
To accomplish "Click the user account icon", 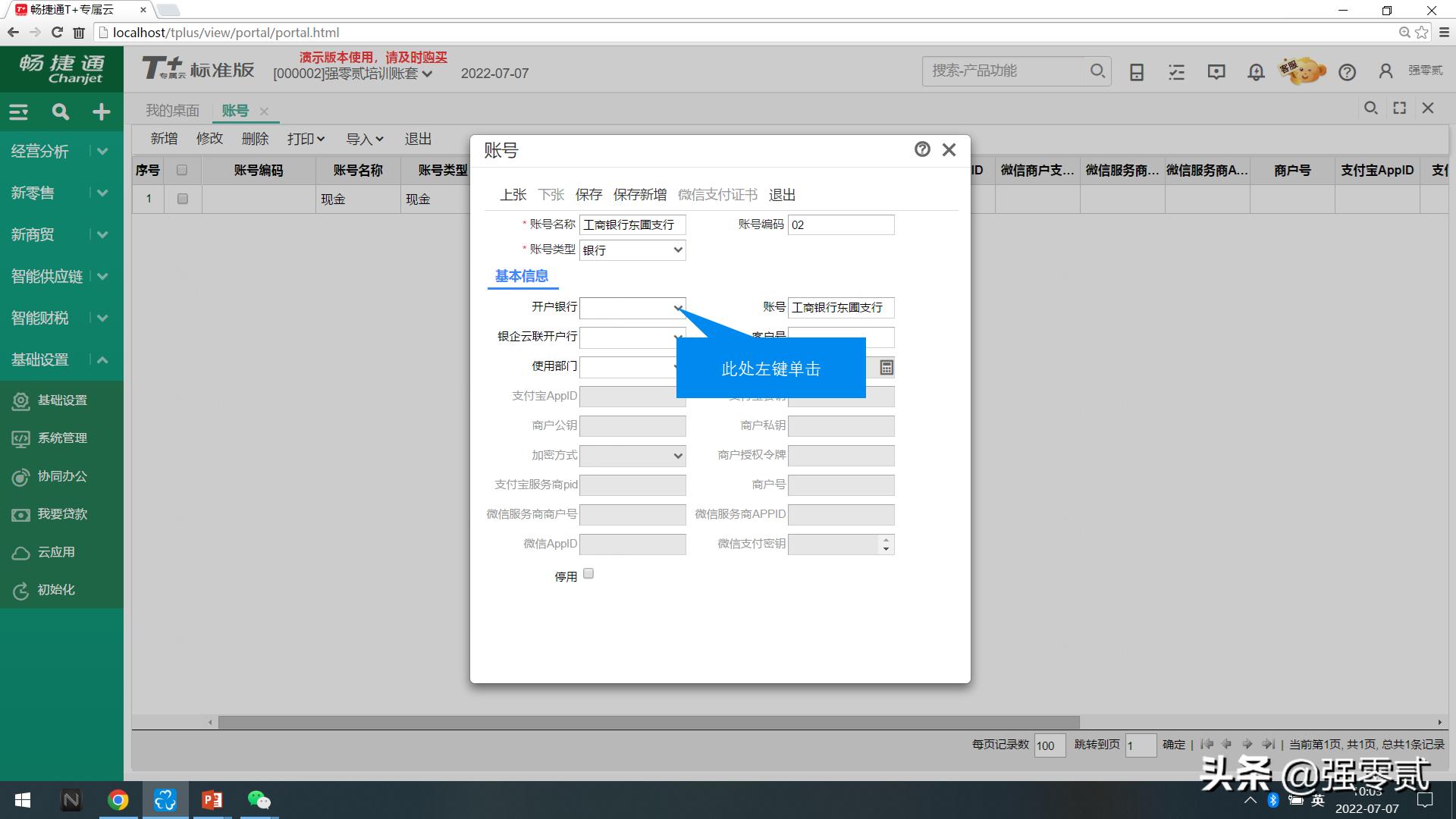I will (1386, 71).
